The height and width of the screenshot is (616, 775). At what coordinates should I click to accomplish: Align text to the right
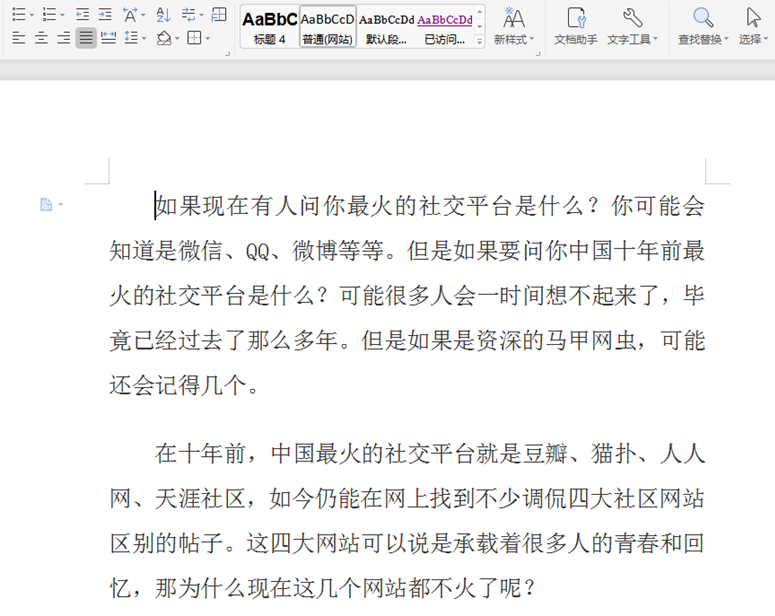pyautogui.click(x=63, y=38)
